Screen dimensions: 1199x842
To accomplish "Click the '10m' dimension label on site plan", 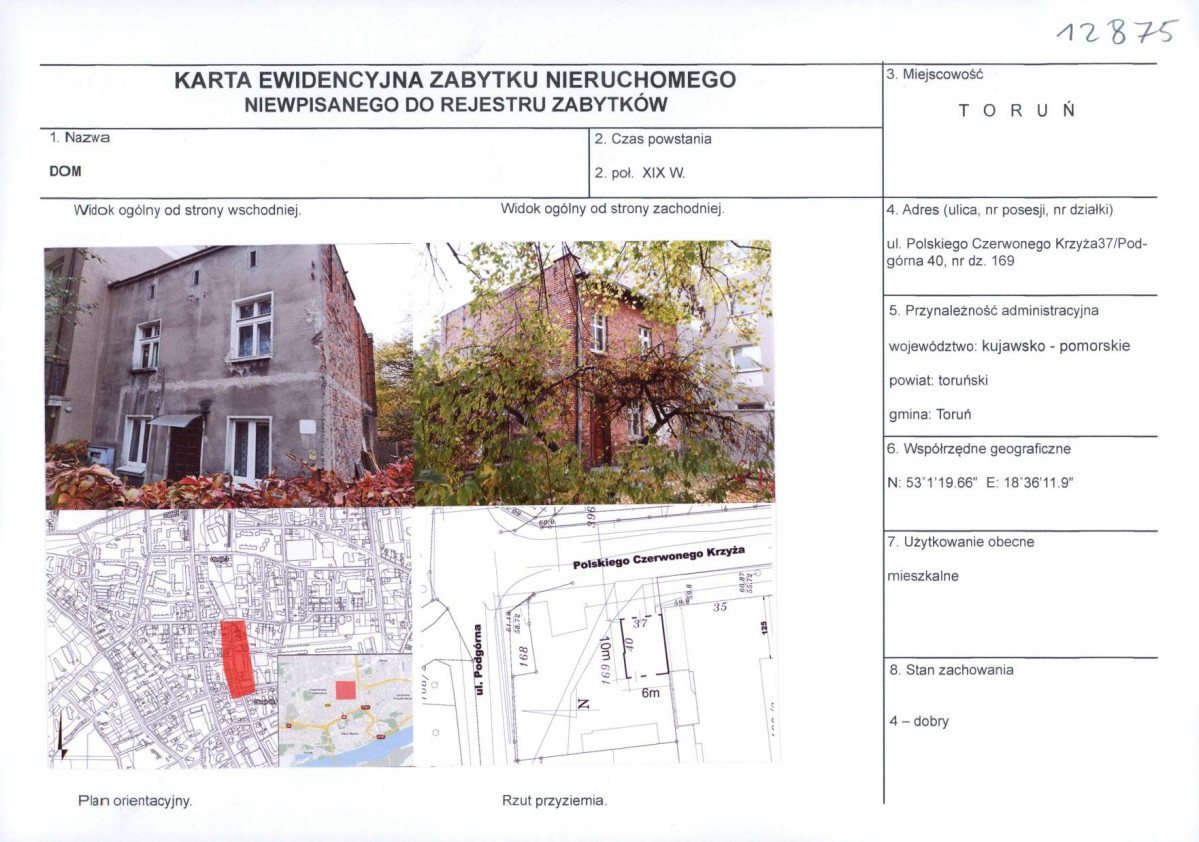I will (x=605, y=650).
